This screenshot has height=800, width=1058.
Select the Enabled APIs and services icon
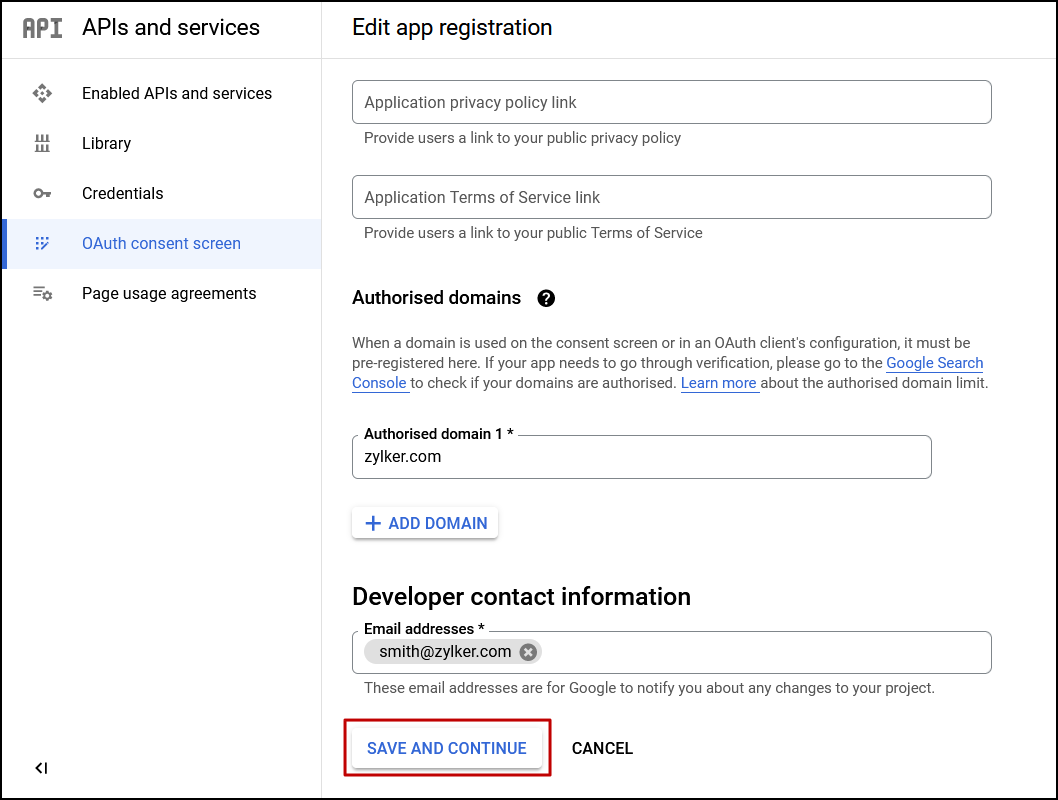(x=42, y=93)
